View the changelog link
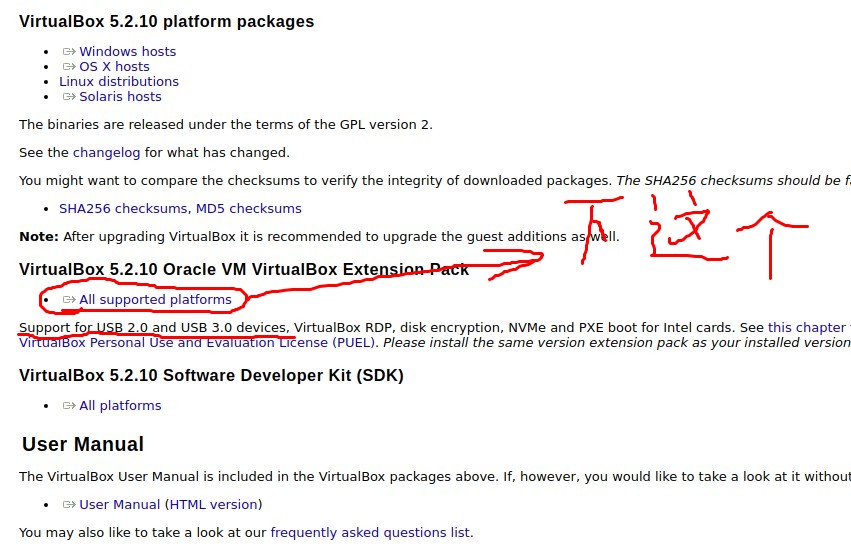The image size is (851, 553). 106,153
